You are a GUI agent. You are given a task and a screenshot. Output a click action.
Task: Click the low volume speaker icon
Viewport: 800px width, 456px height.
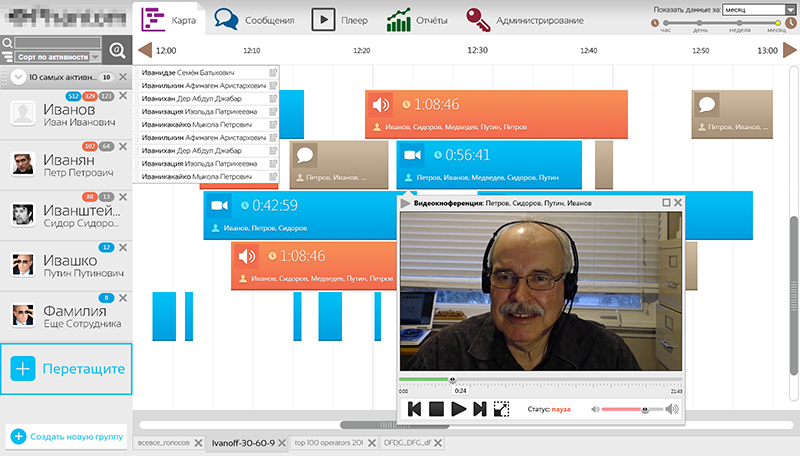click(595, 409)
